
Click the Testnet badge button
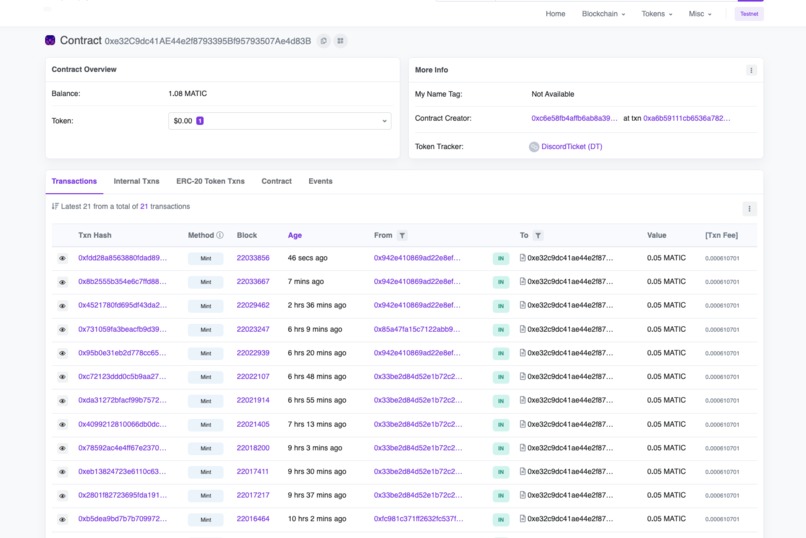749,14
